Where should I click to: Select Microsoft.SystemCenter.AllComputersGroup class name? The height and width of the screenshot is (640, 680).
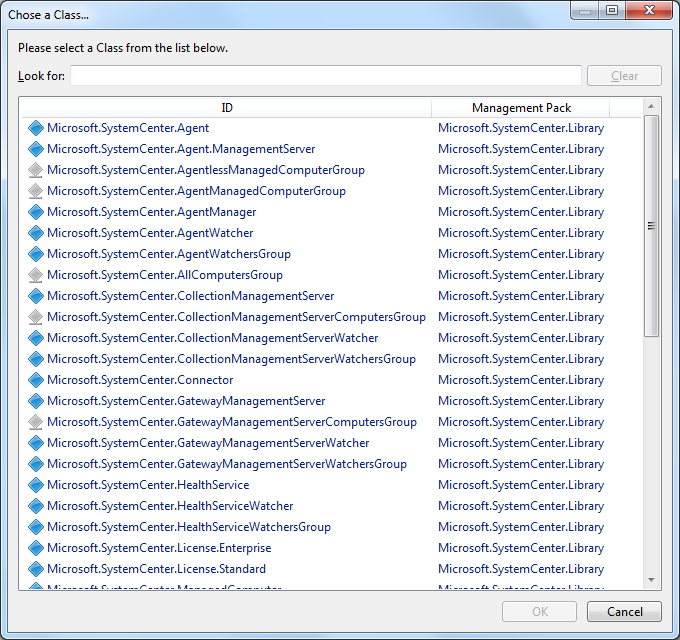(x=165, y=275)
